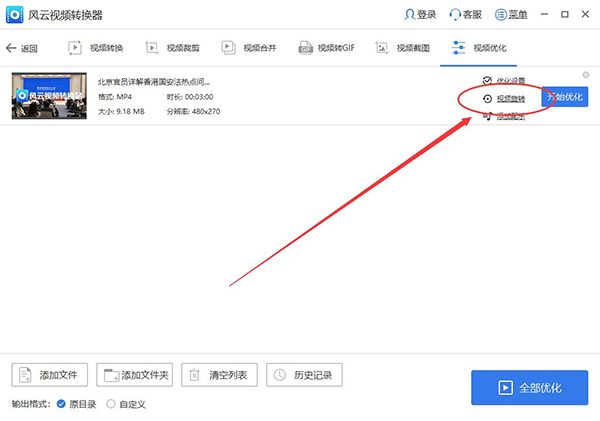Click the 添加配乐 music note icon
This screenshot has height=421, width=600.
(487, 116)
